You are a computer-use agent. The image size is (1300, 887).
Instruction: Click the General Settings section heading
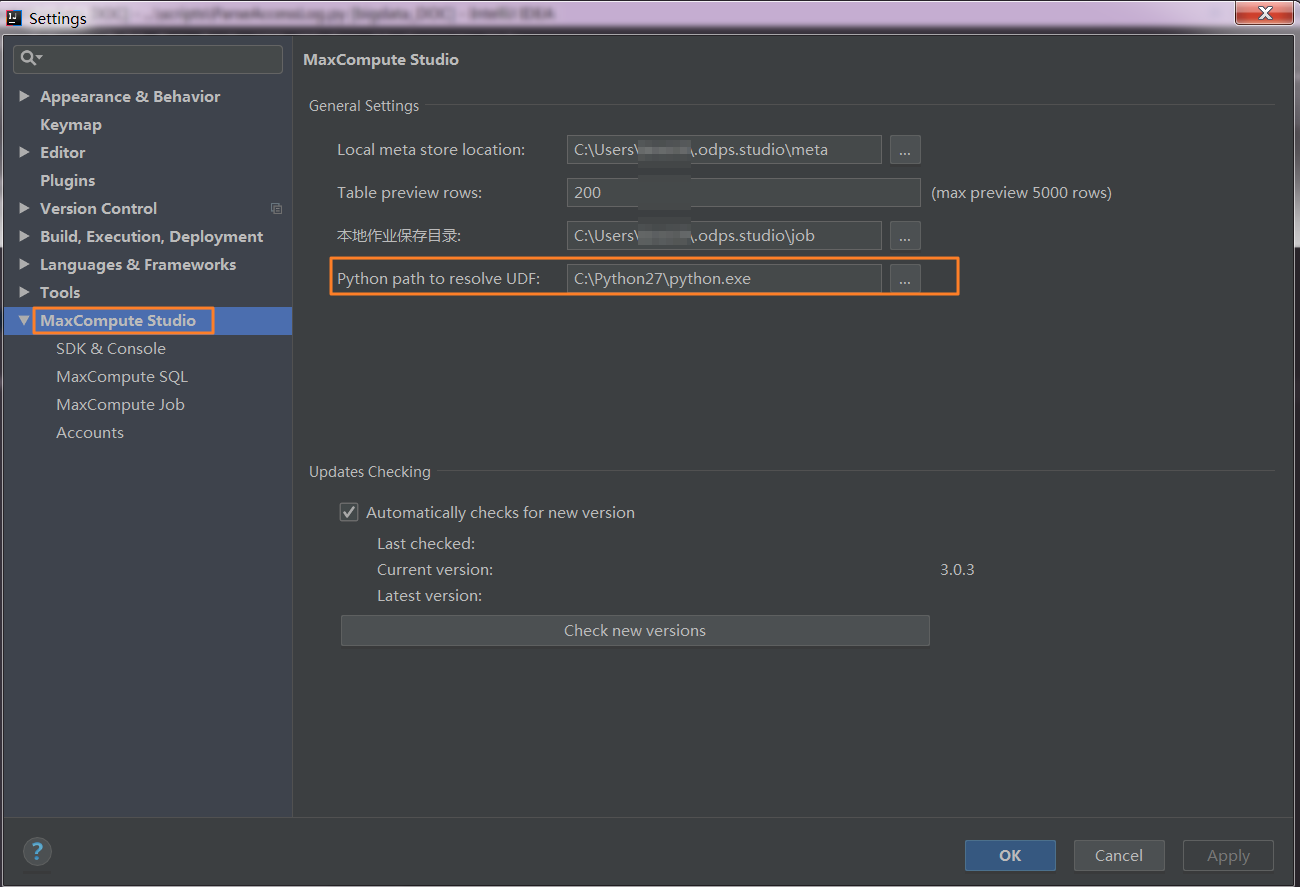(x=364, y=106)
